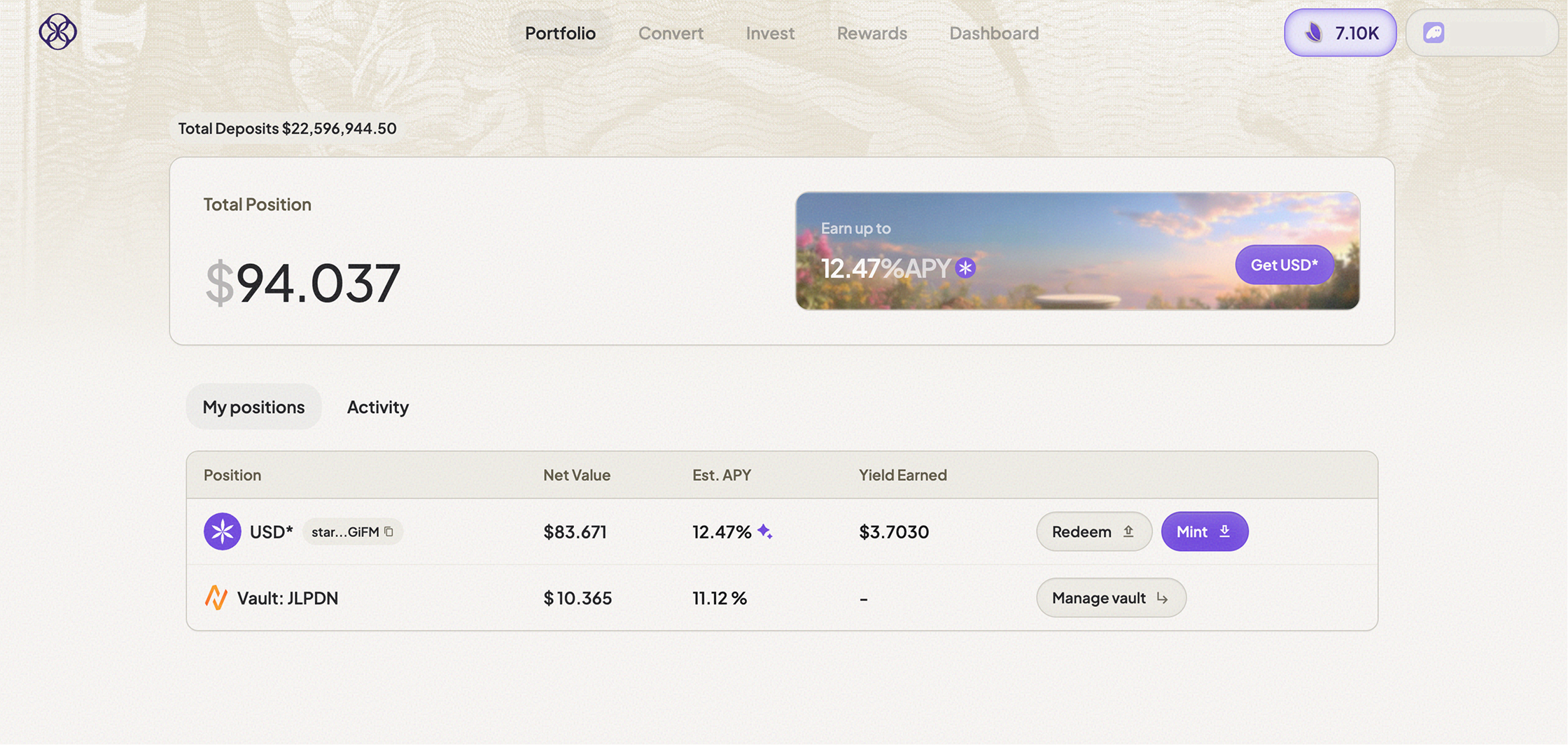Screen dimensions: 1568x745
Task: Open the Invest section
Action: (770, 33)
